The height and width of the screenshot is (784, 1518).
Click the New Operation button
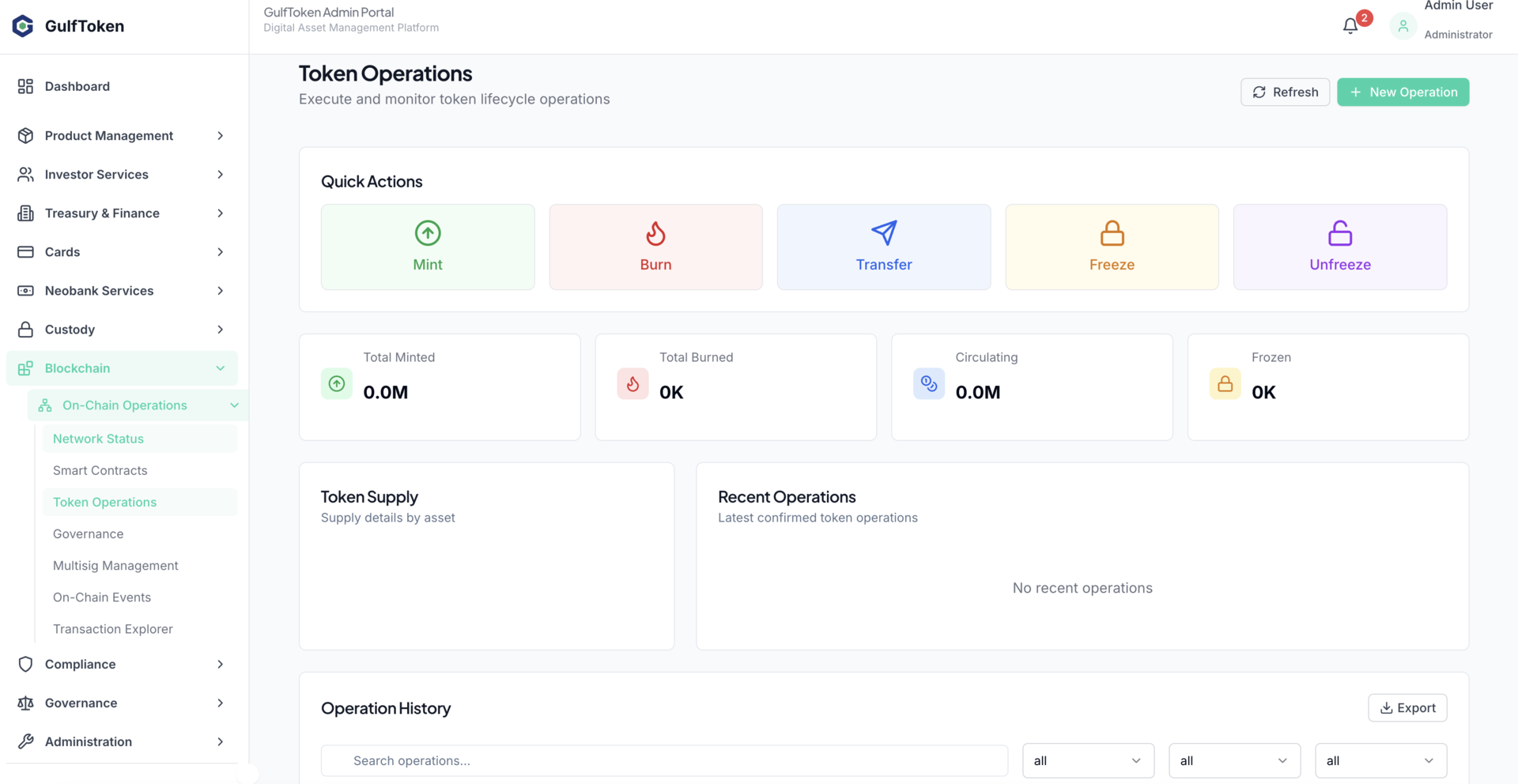click(1403, 92)
